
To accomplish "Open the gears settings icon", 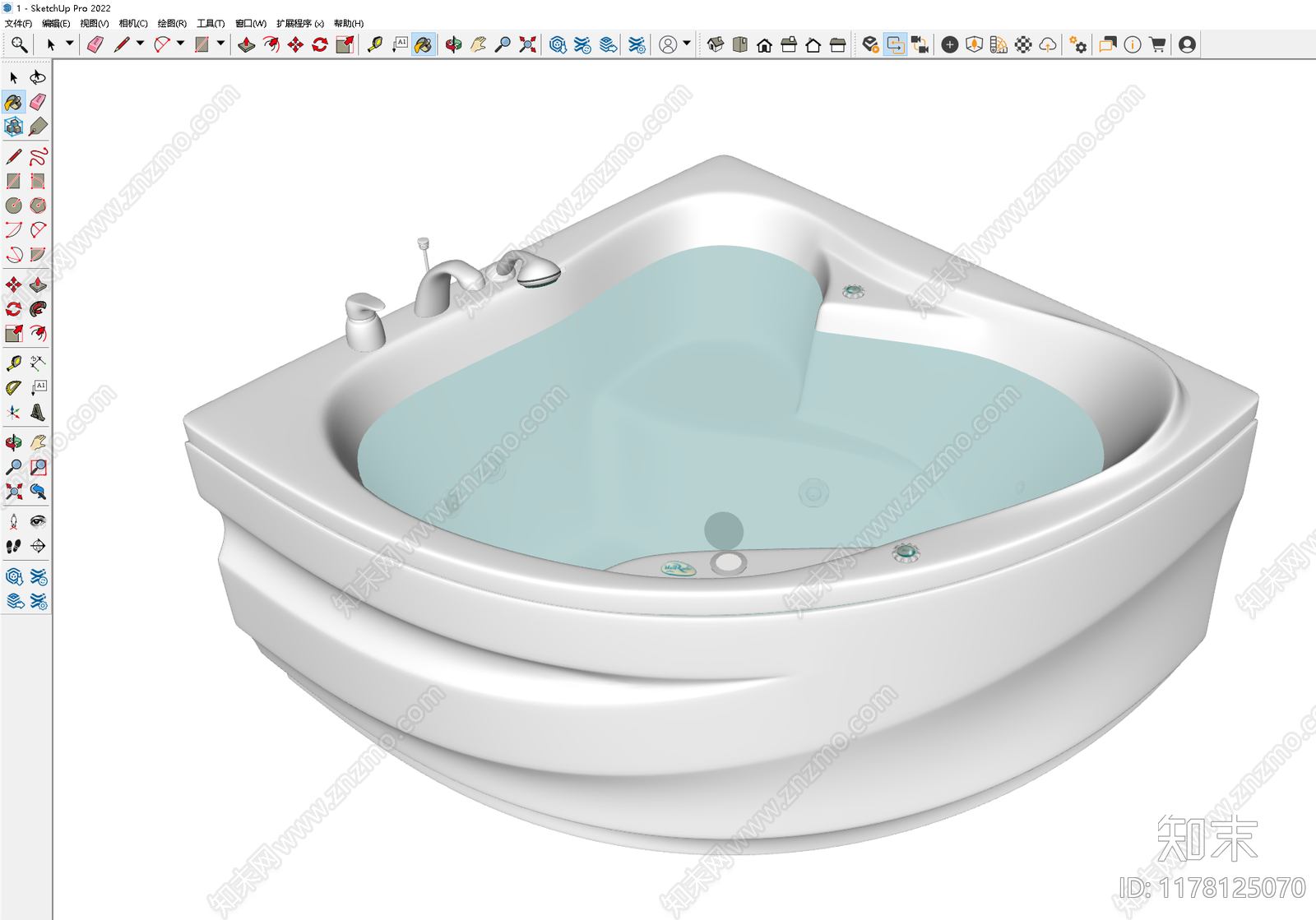I will (x=1078, y=44).
